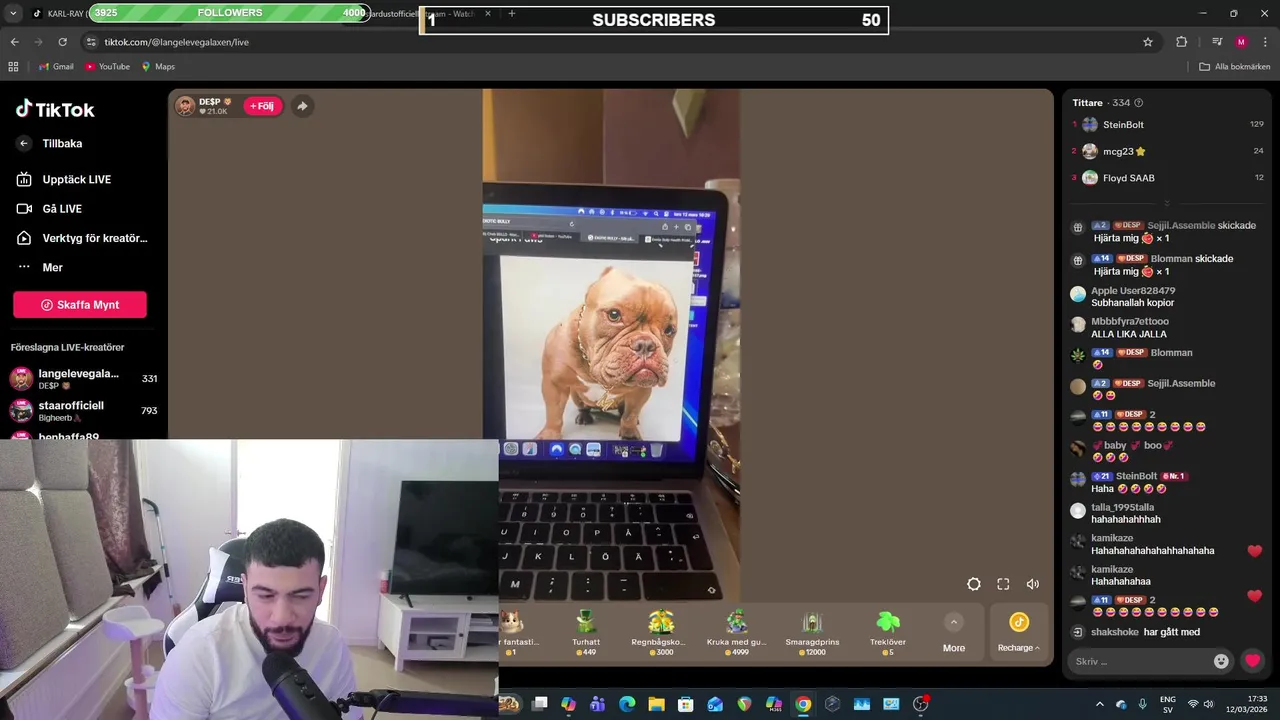This screenshot has width=1280, height=720.
Task: Open the Maps bookmark
Action: pyautogui.click(x=158, y=67)
